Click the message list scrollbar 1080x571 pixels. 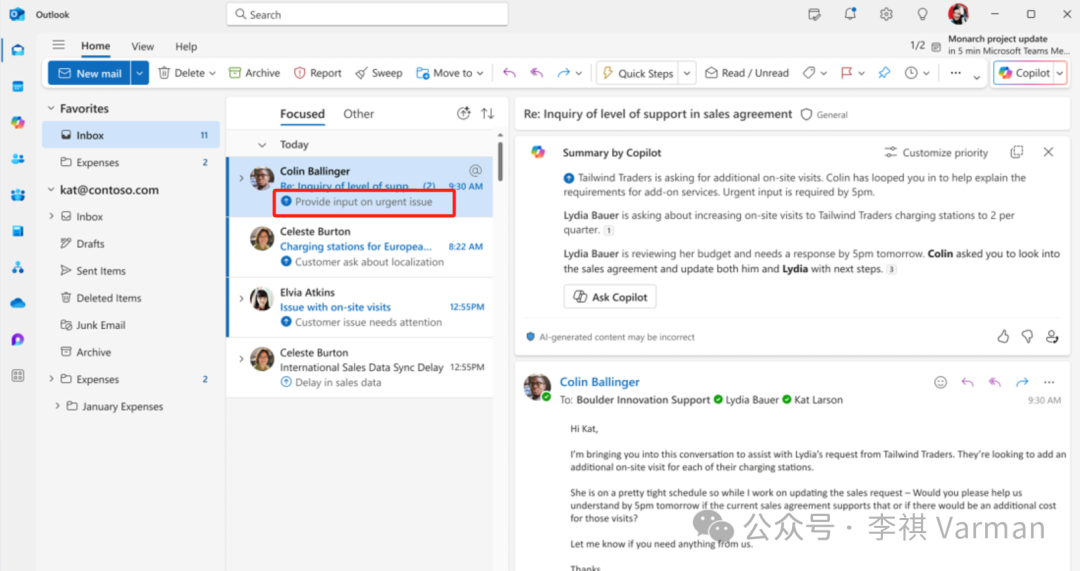(x=500, y=162)
